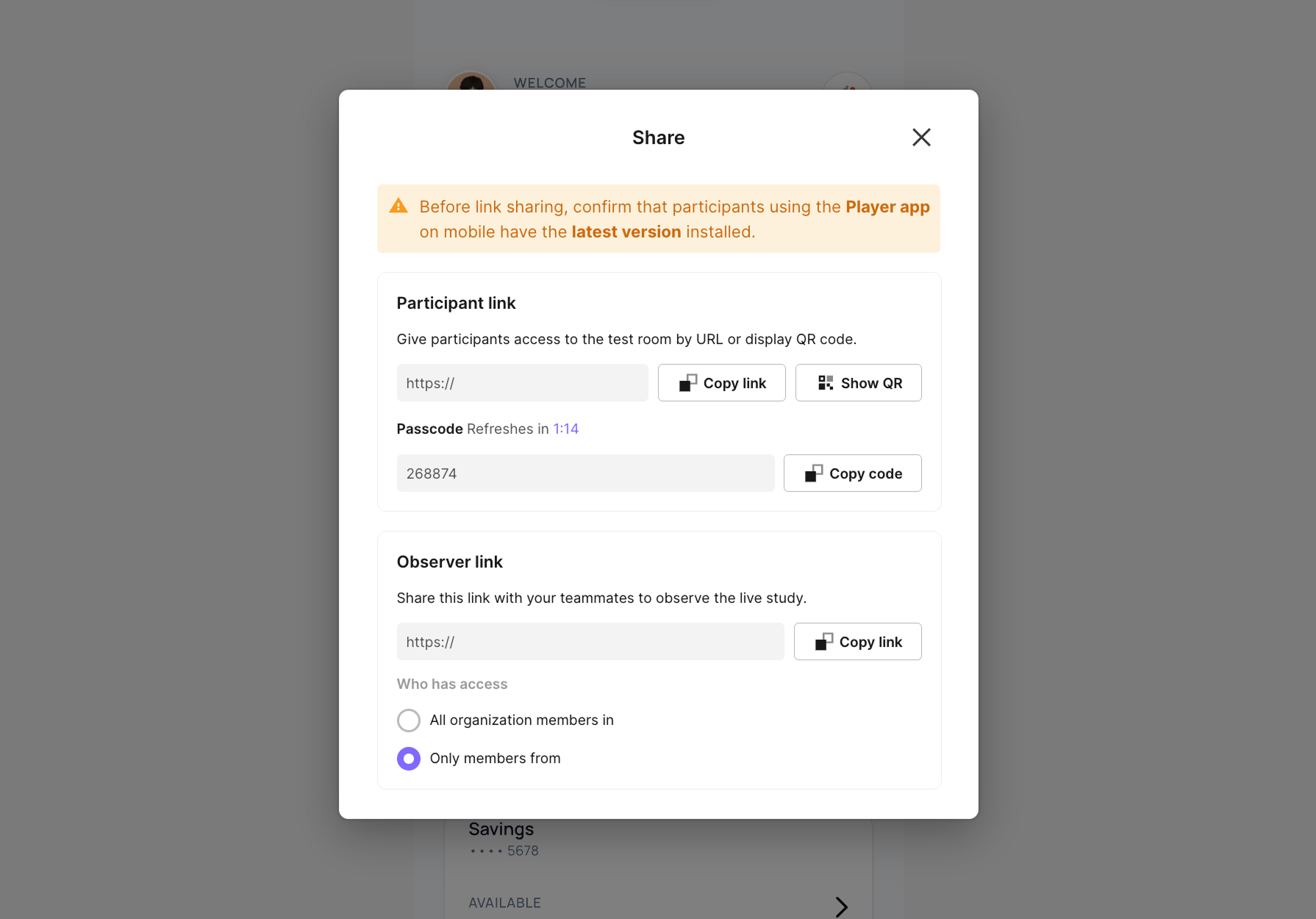The image size is (1316, 919).
Task: Click the Player app bold text in warning
Action: tap(887, 207)
